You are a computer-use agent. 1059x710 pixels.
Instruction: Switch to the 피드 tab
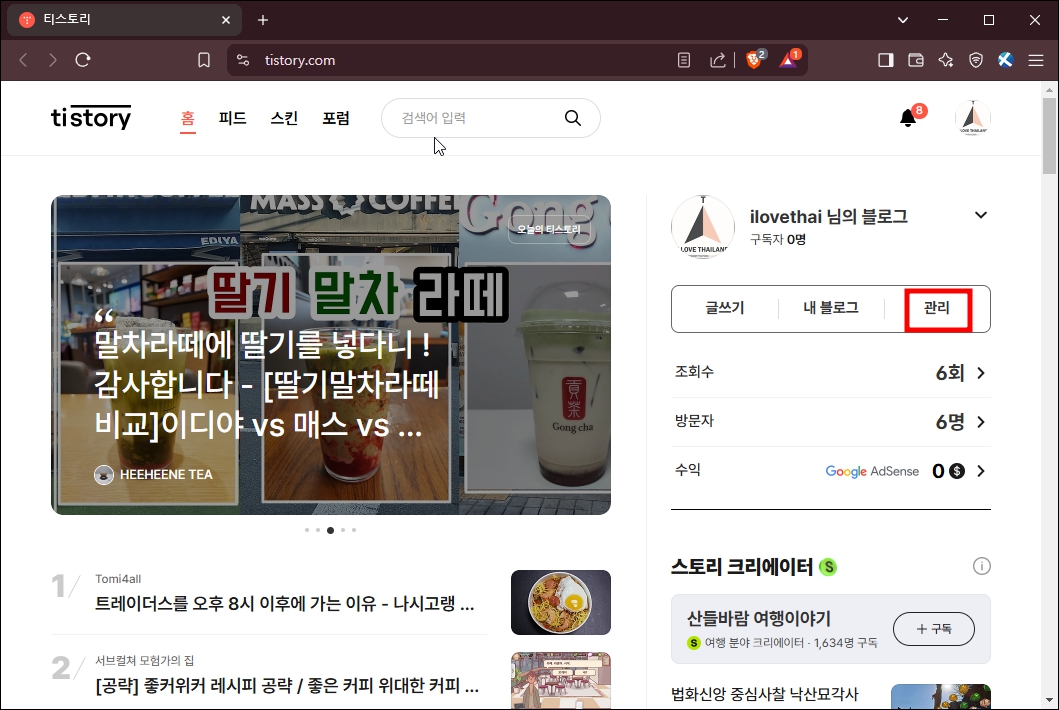(232, 117)
